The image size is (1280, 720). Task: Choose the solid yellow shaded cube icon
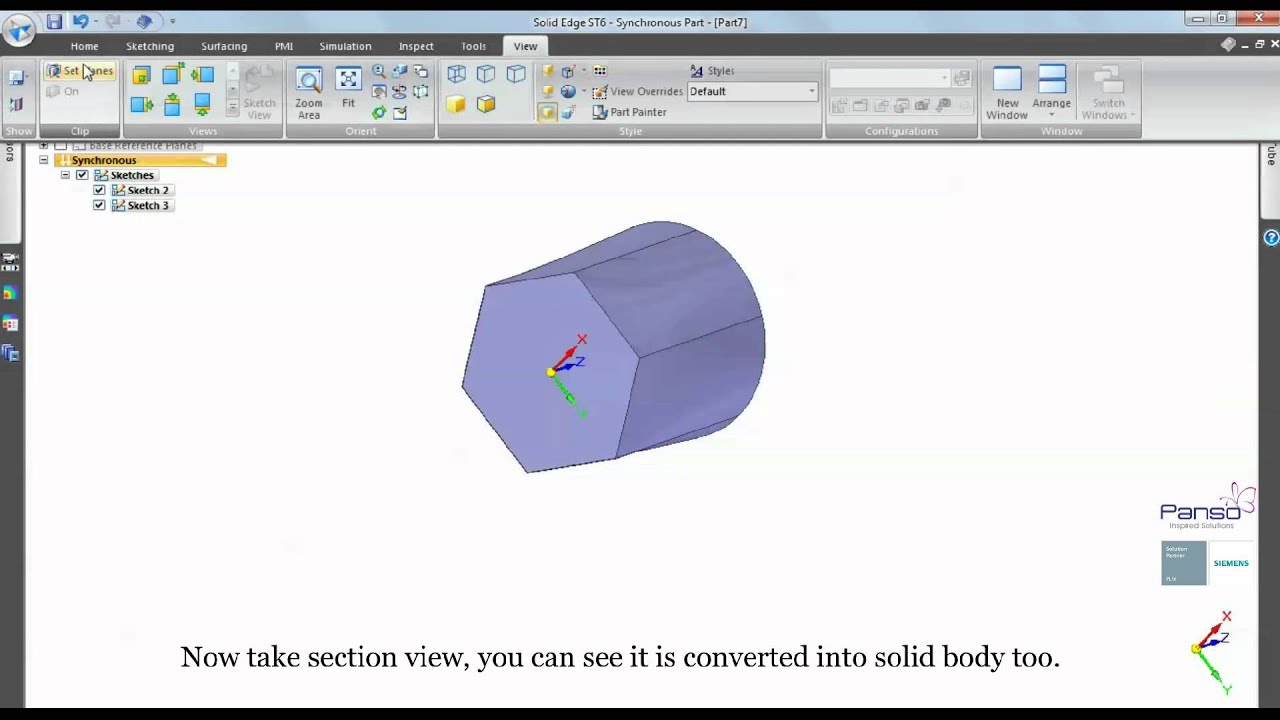pos(456,104)
